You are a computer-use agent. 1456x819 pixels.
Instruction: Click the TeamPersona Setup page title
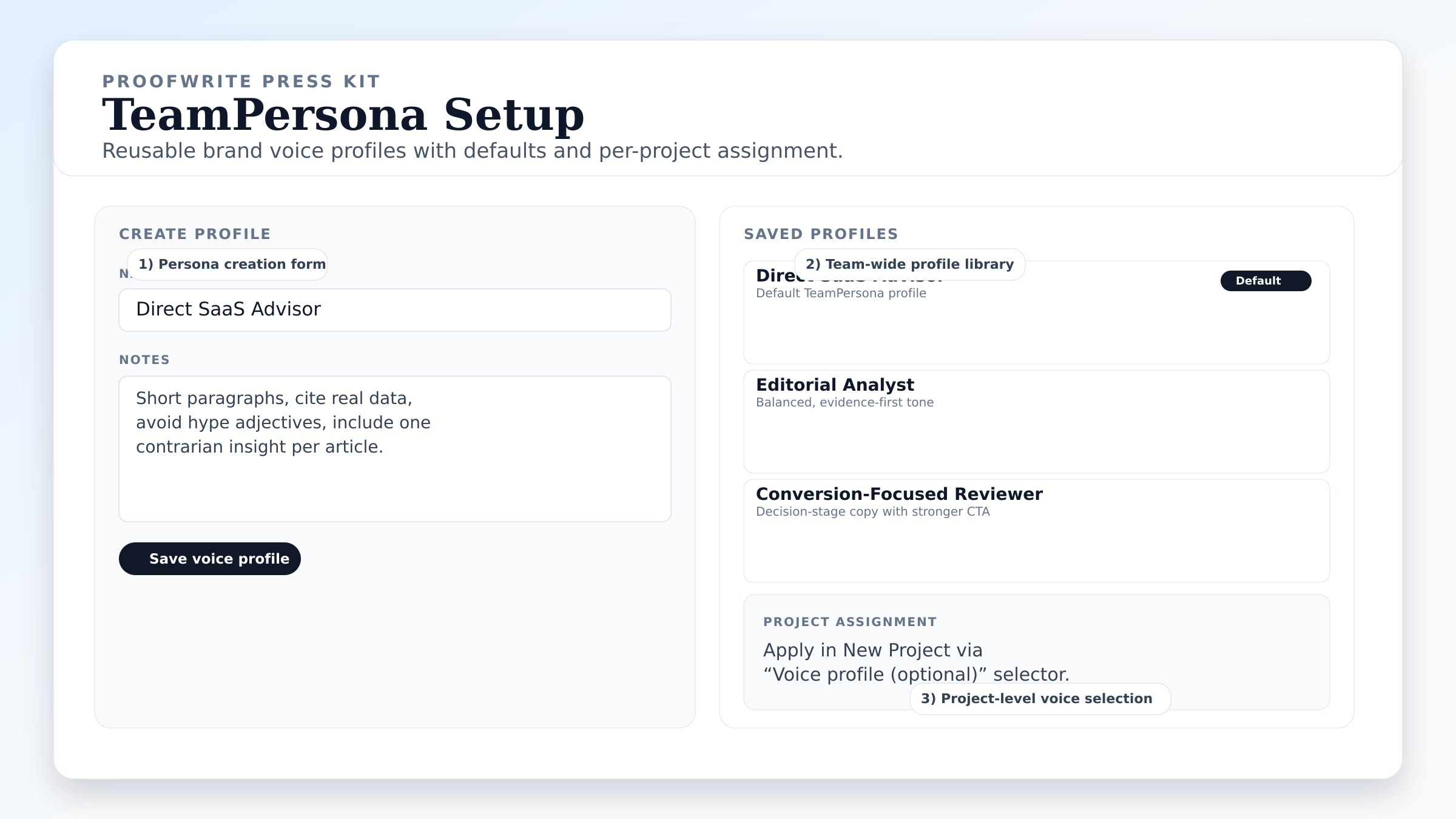(x=343, y=115)
